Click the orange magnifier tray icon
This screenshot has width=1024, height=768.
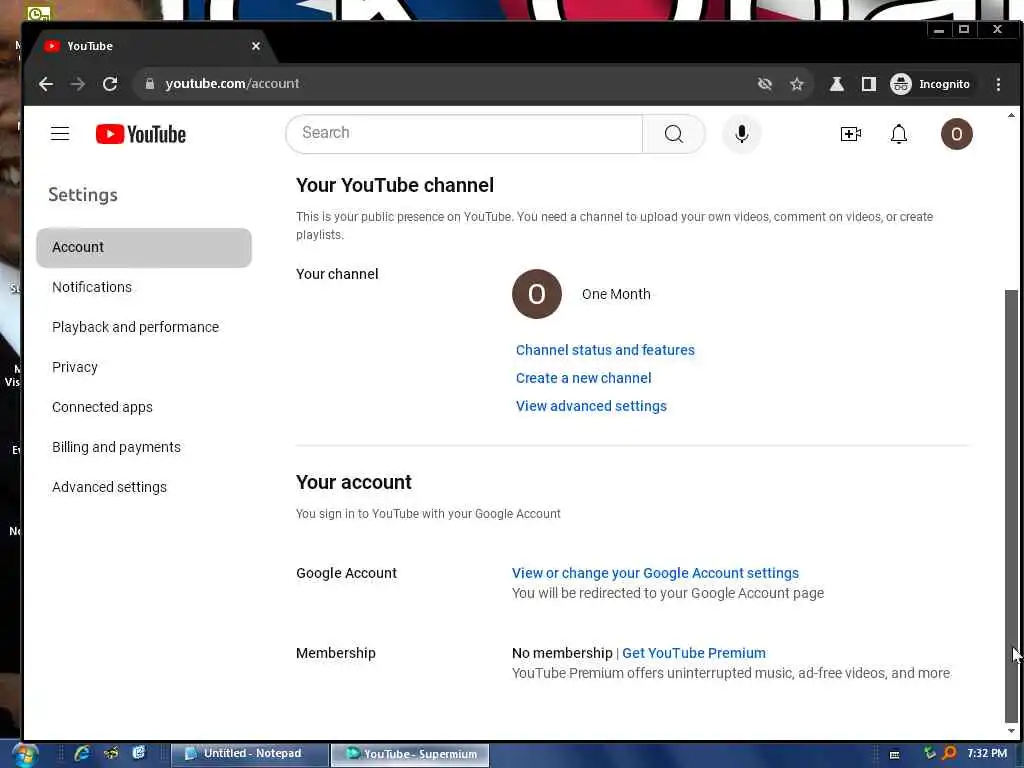pyautogui.click(x=949, y=753)
